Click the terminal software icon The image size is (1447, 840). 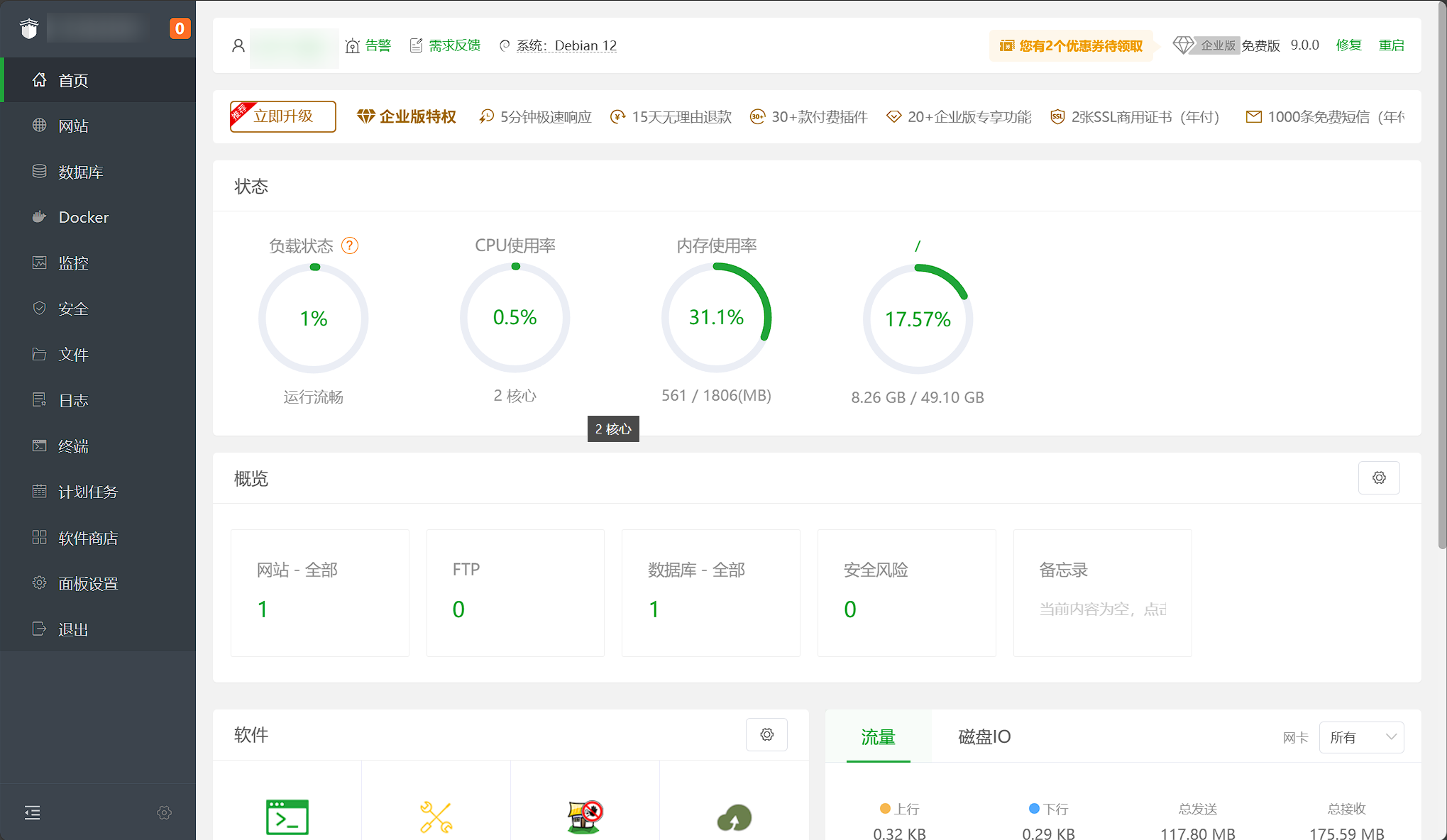tap(287, 817)
